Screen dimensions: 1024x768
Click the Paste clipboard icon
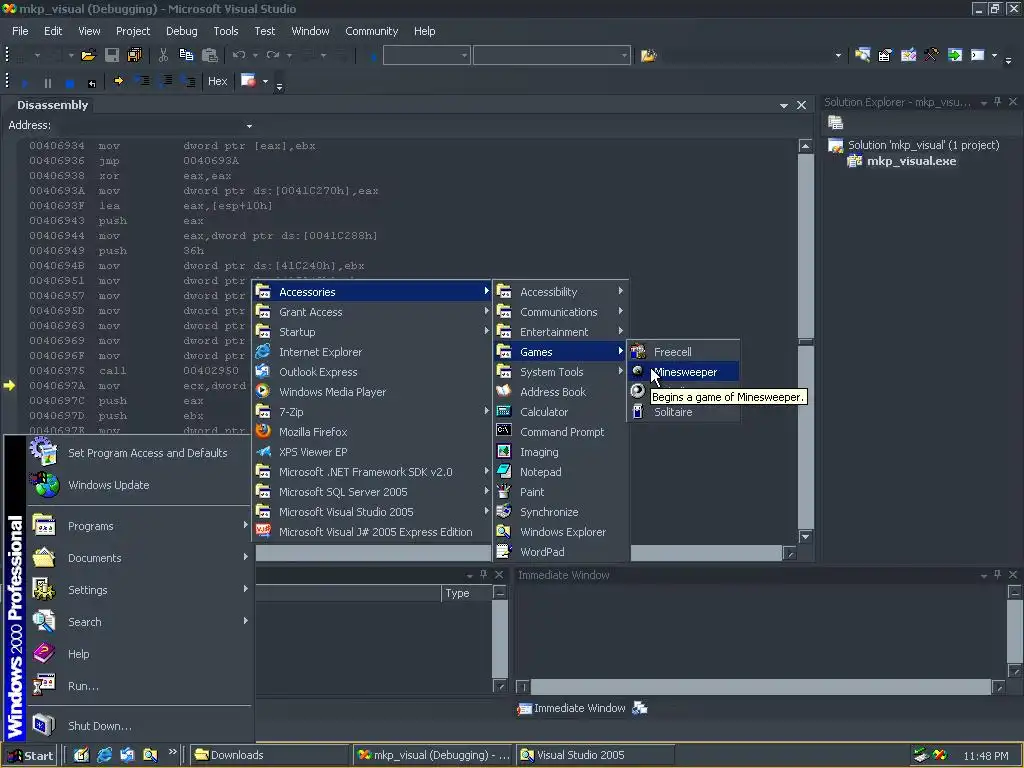pyautogui.click(x=210, y=56)
